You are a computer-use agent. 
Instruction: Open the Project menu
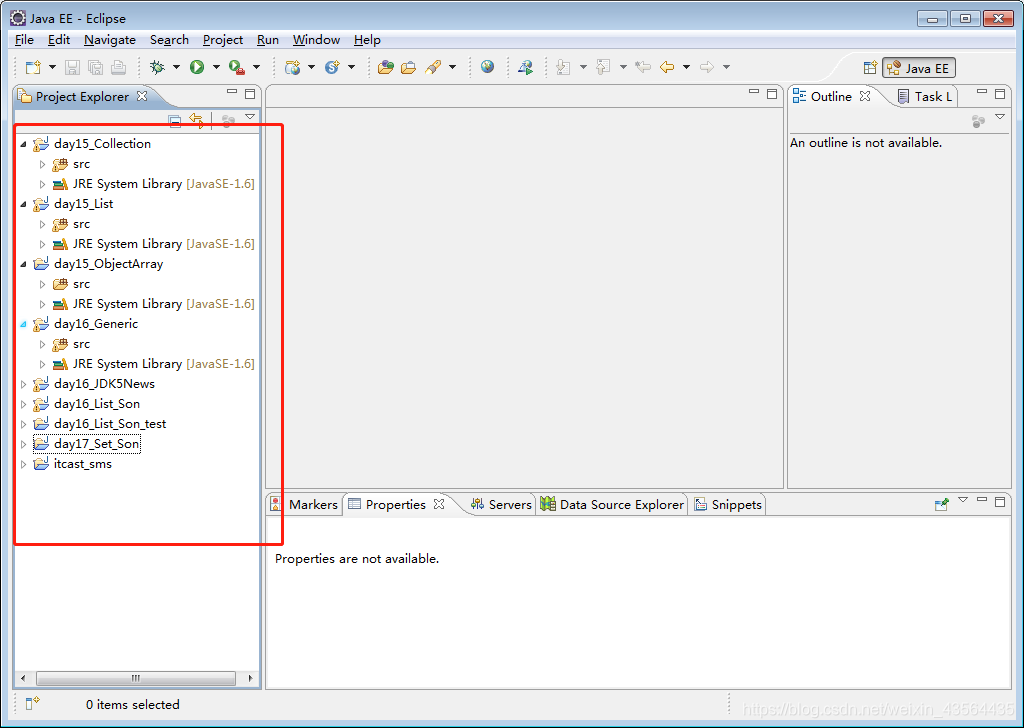(223, 40)
